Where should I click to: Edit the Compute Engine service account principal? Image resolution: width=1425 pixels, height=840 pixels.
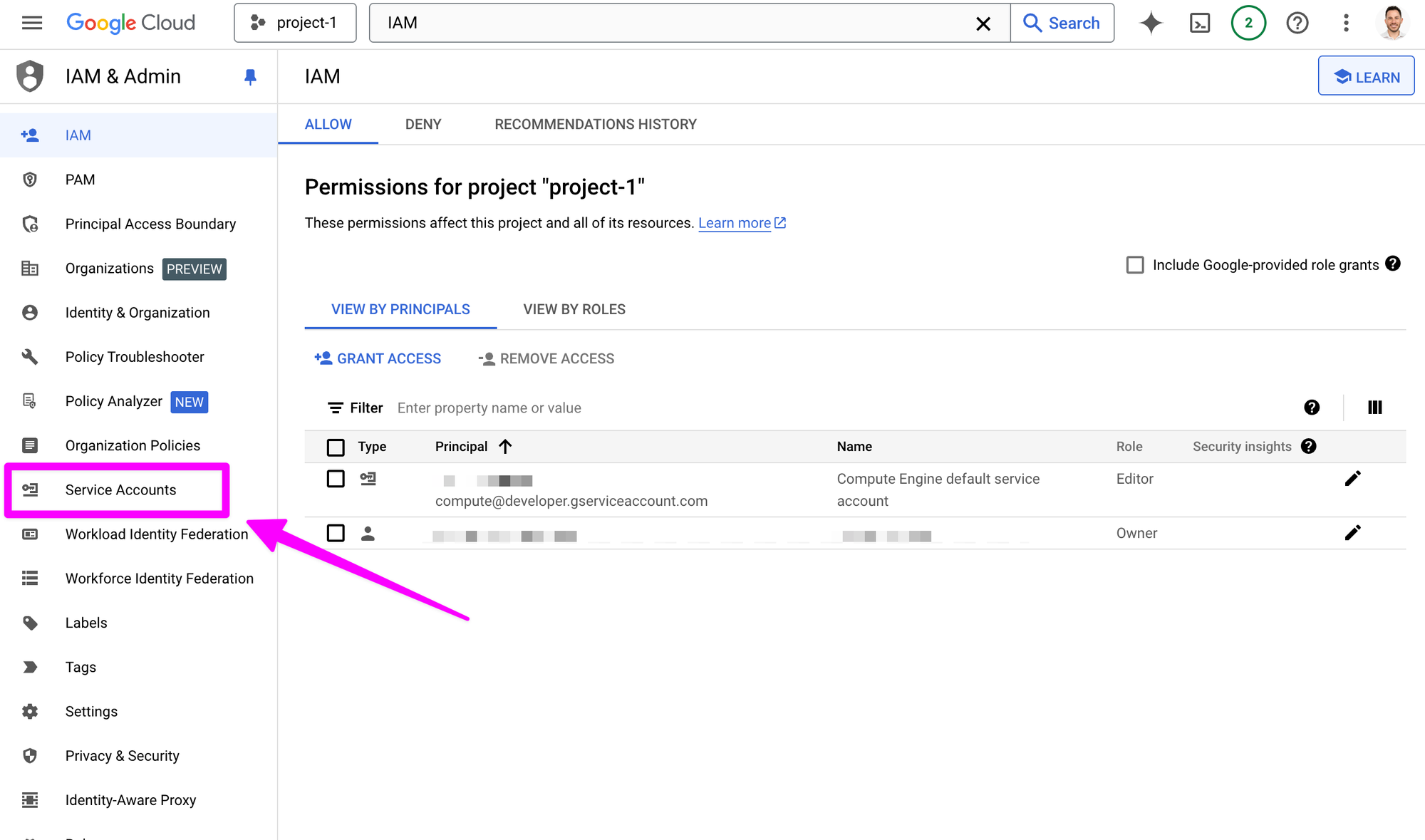click(1352, 479)
